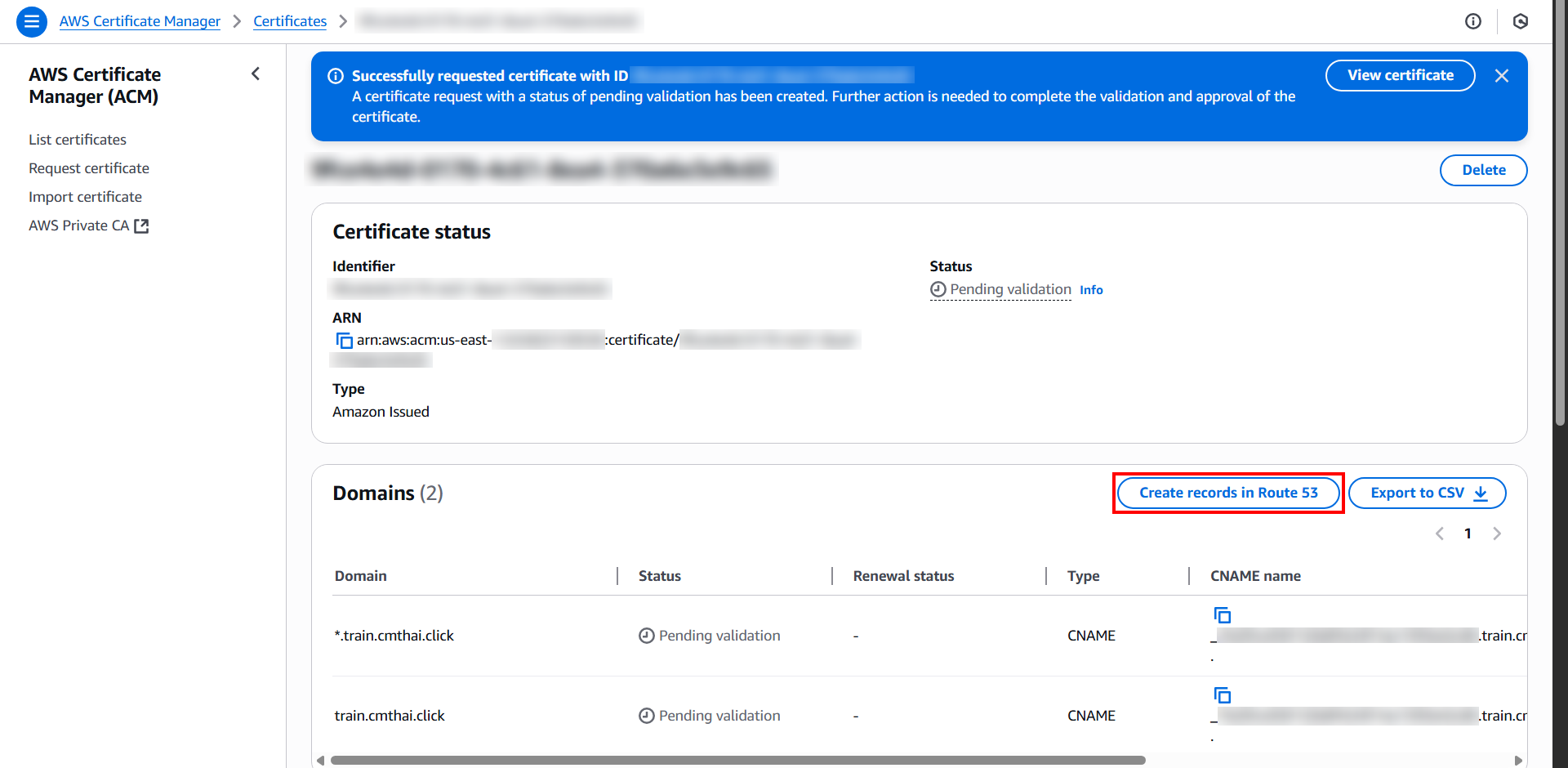Go to next page of domains
This screenshot has width=1568, height=768.
click(1497, 534)
